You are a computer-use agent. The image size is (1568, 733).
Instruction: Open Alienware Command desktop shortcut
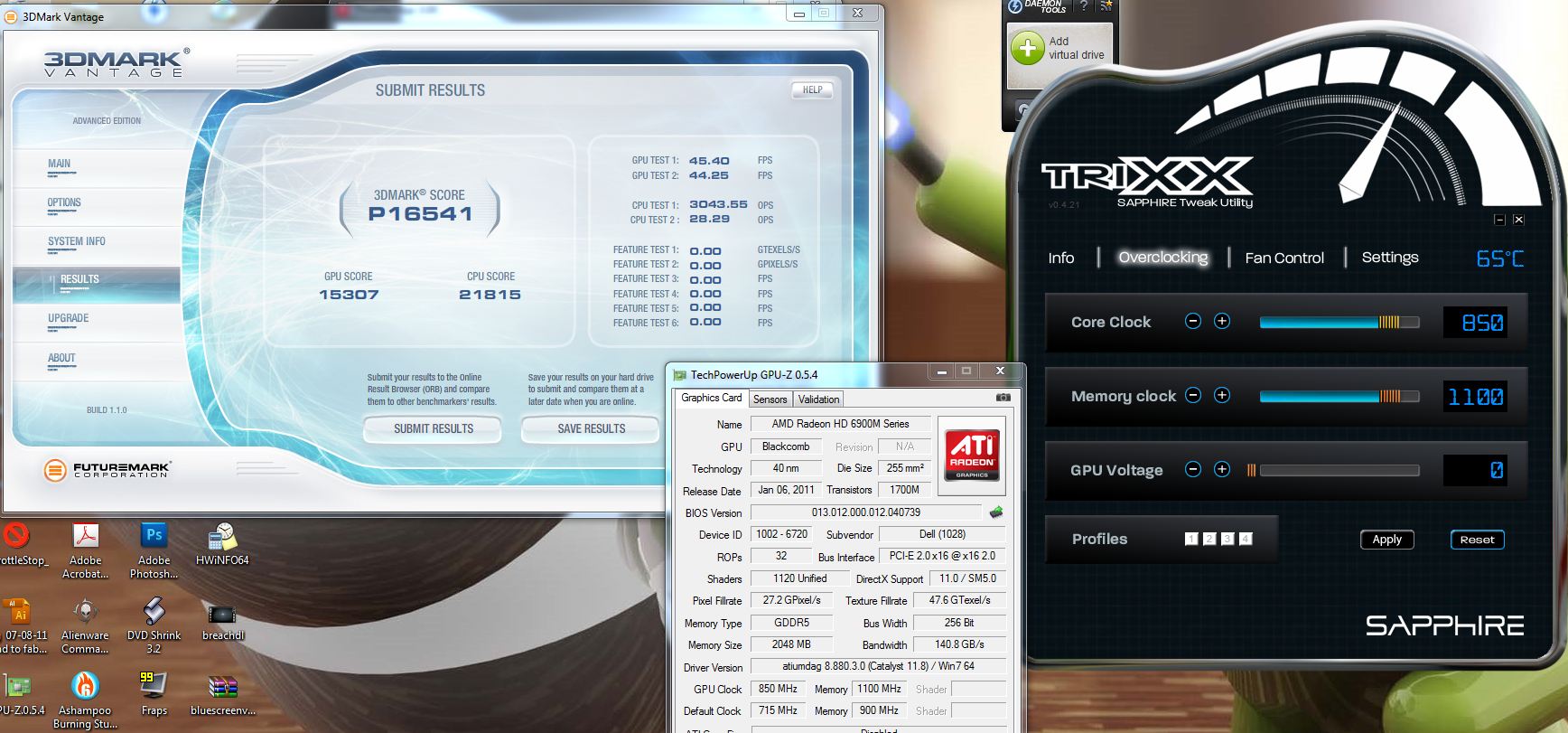(x=85, y=625)
